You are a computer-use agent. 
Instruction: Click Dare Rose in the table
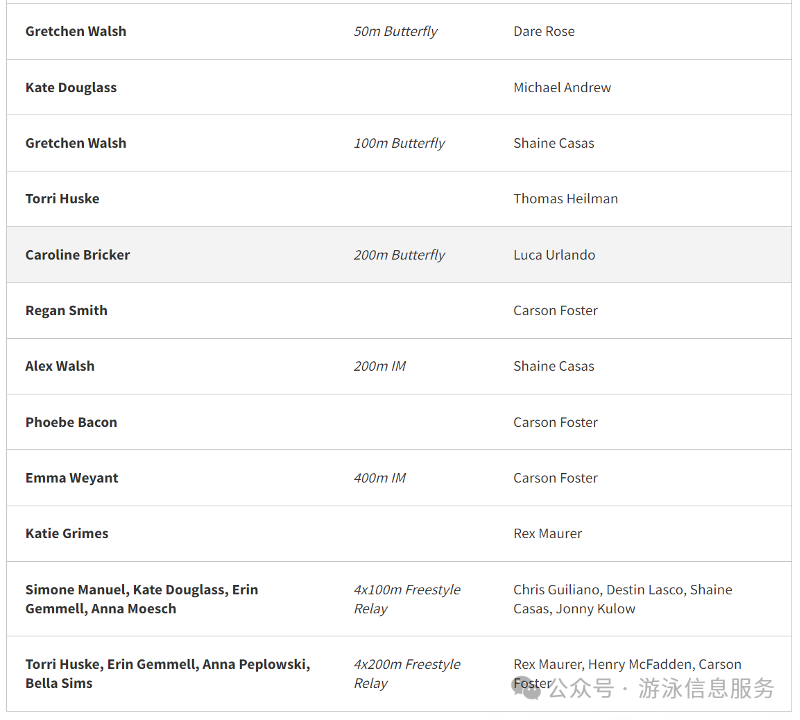544,31
